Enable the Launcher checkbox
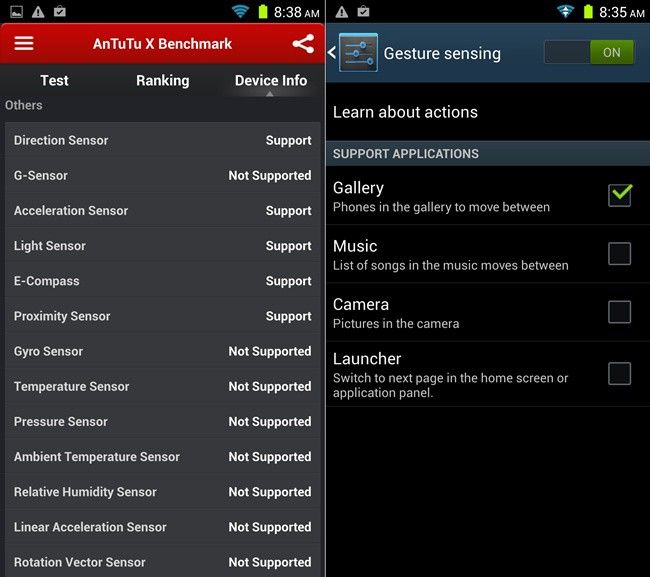Screen dimensions: 650x577 620,373
